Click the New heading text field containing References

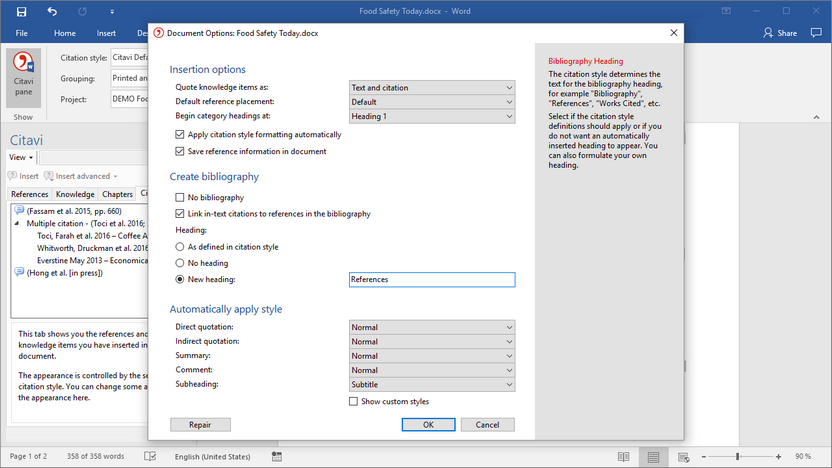click(432, 280)
